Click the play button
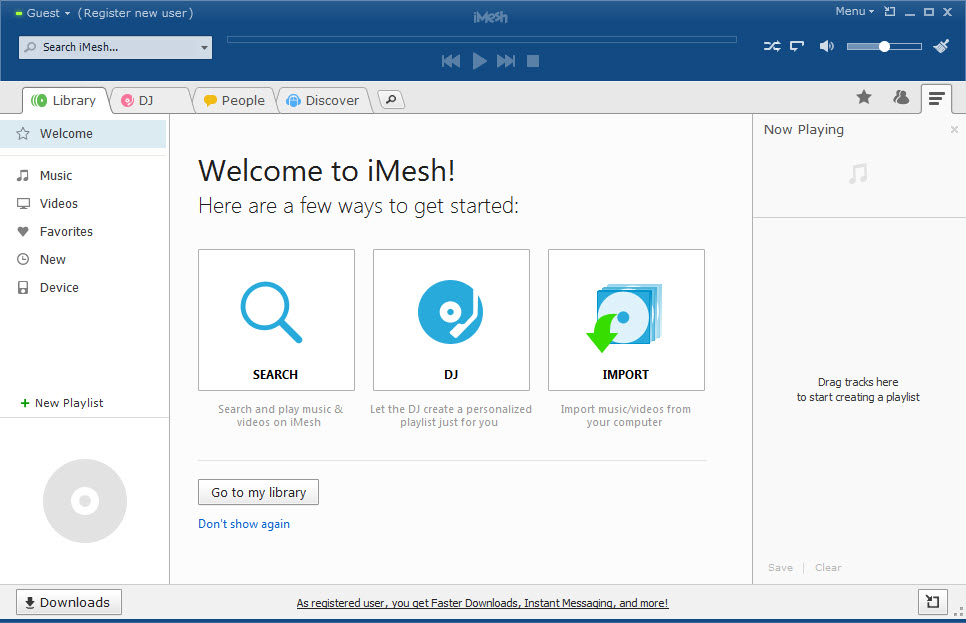 [x=479, y=61]
